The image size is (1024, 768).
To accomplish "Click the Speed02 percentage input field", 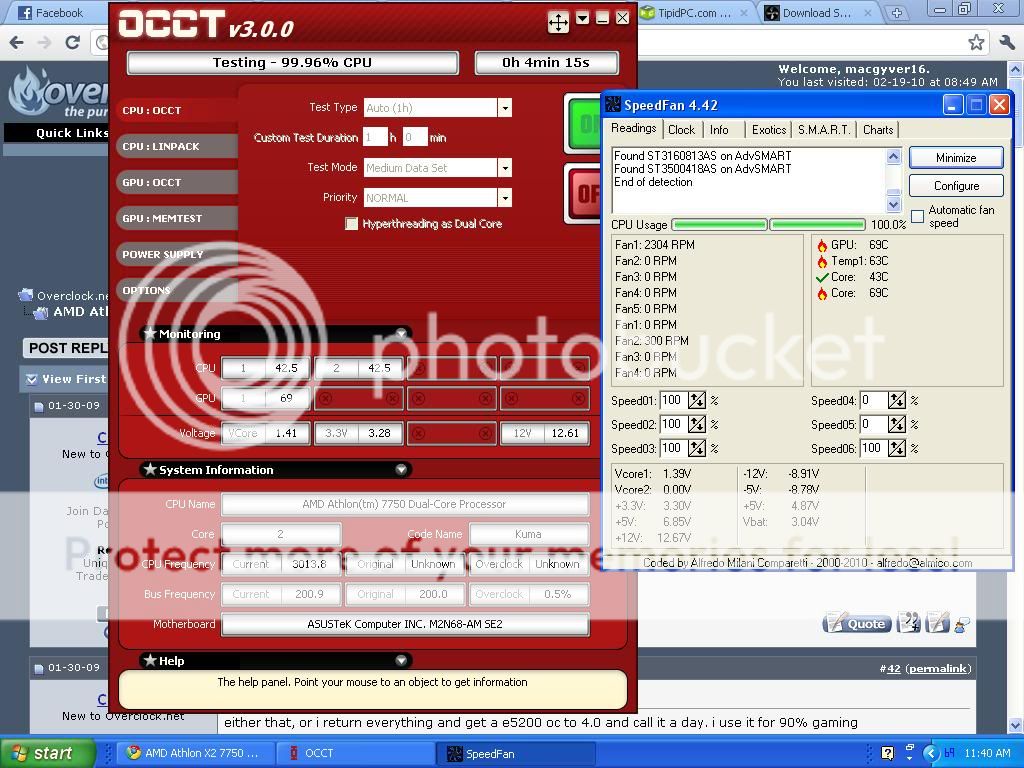I will tap(672, 424).
